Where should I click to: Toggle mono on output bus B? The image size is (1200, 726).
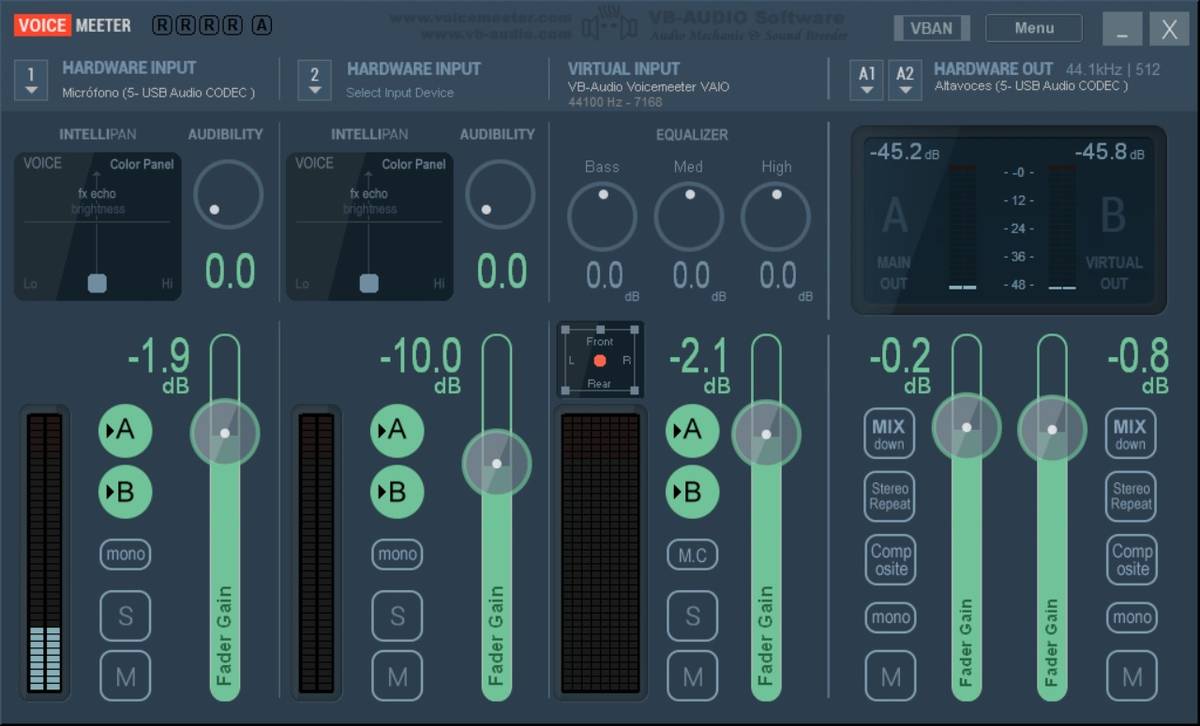(x=1132, y=618)
